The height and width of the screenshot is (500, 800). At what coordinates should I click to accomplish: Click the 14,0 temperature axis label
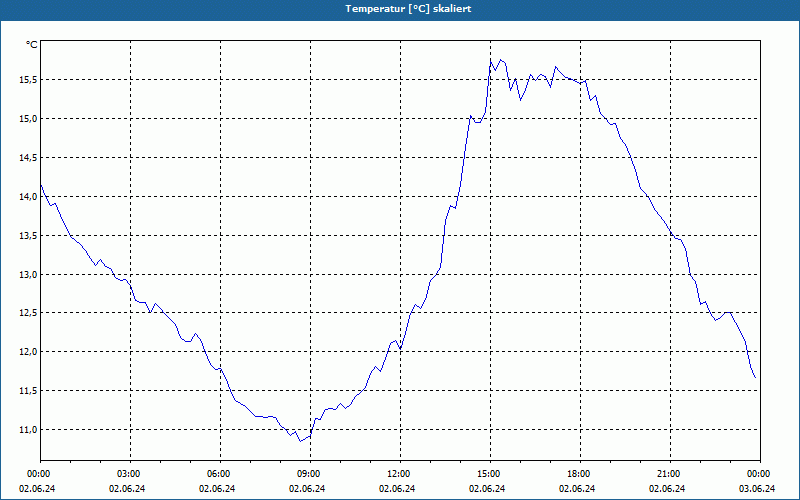pyautogui.click(x=28, y=196)
